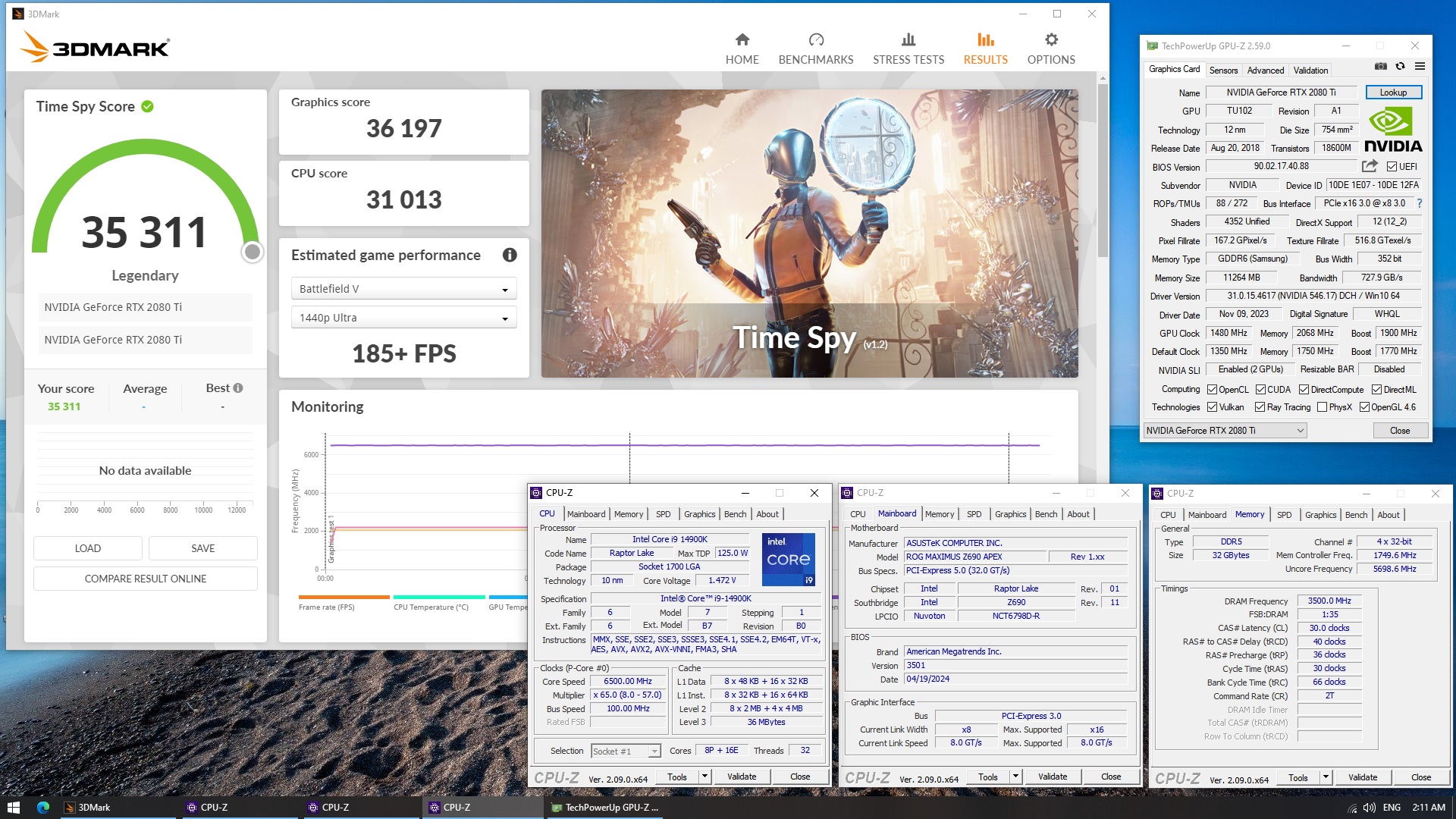Refresh GPU-Z data with the refresh icon
1456x819 pixels.
click(x=1401, y=67)
